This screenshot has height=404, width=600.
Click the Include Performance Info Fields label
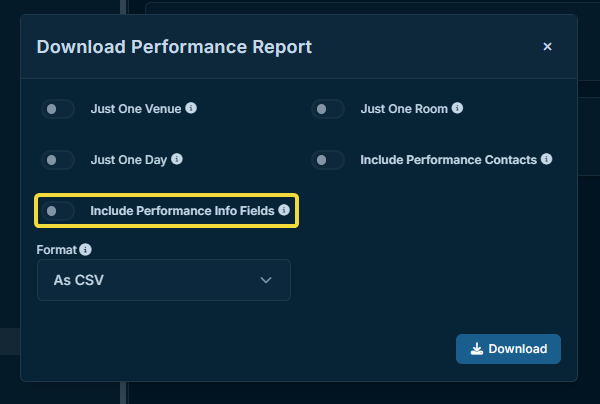[x=182, y=211]
